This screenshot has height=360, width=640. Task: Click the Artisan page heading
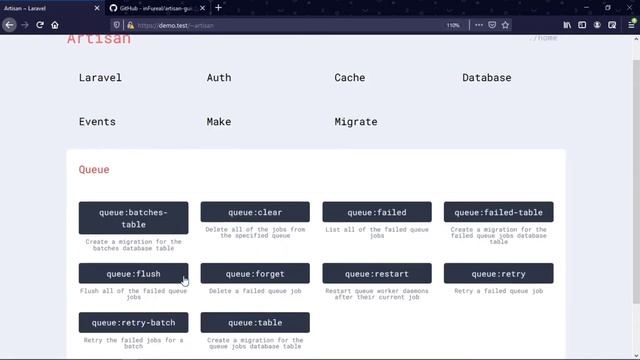coord(99,39)
